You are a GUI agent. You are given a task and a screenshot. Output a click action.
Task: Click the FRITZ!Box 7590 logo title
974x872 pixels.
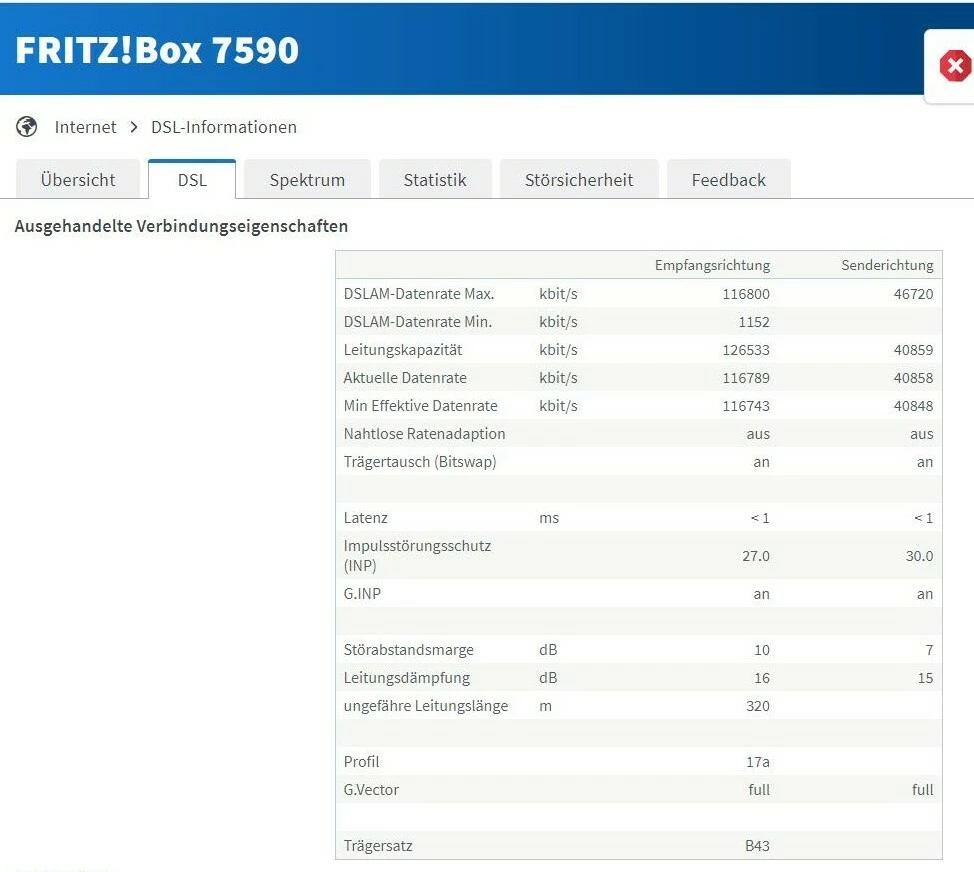pyautogui.click(x=157, y=50)
